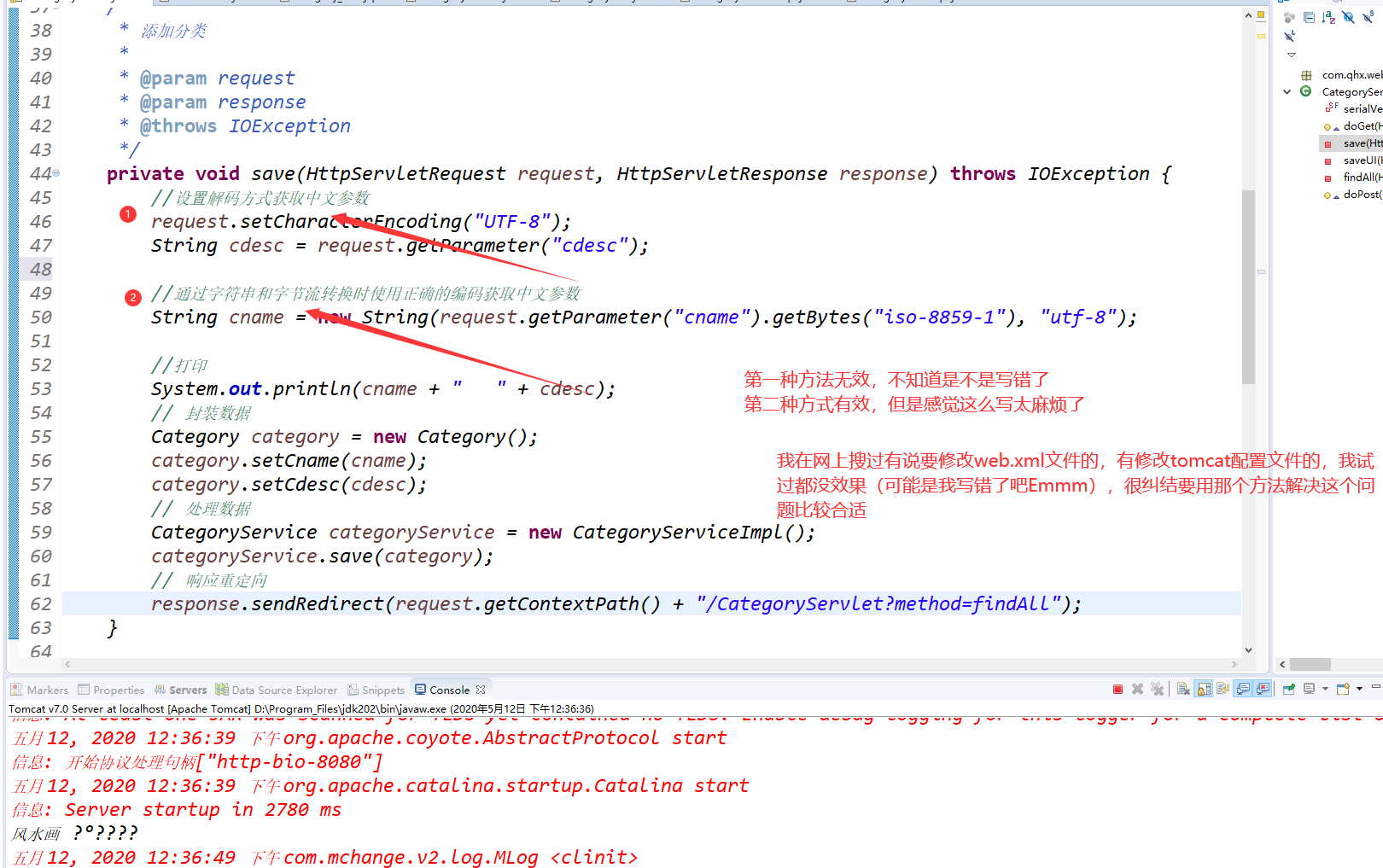This screenshot has height=868, width=1383.
Task: Click the CategoryServlet green class icon
Action: pyautogui.click(x=1306, y=91)
